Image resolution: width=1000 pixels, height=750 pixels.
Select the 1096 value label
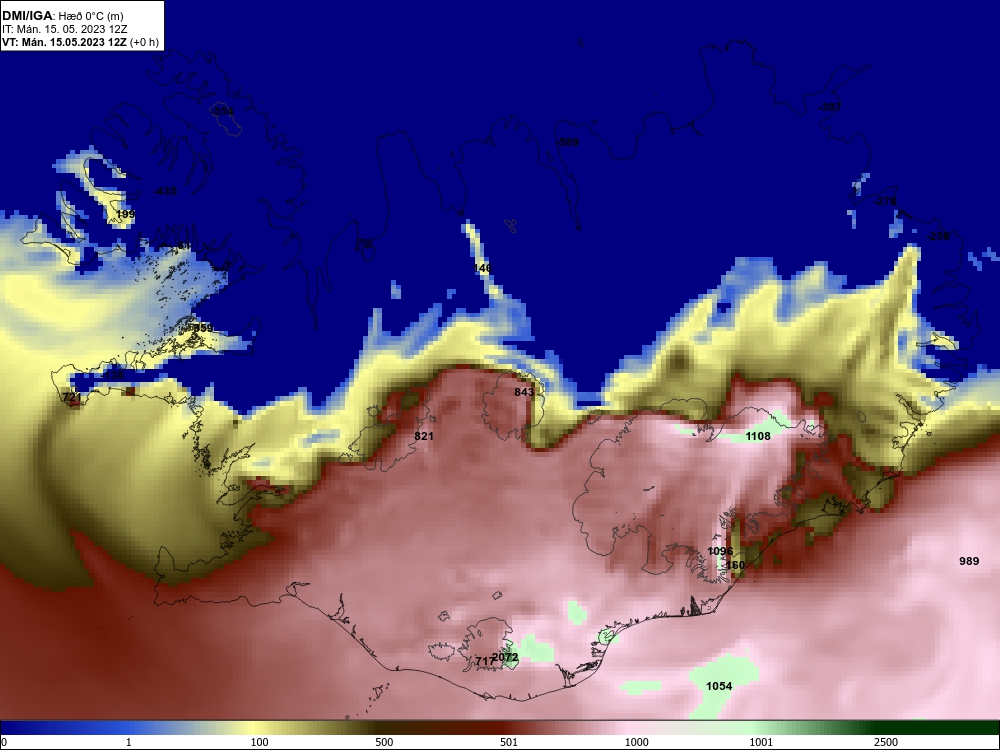[x=720, y=551]
